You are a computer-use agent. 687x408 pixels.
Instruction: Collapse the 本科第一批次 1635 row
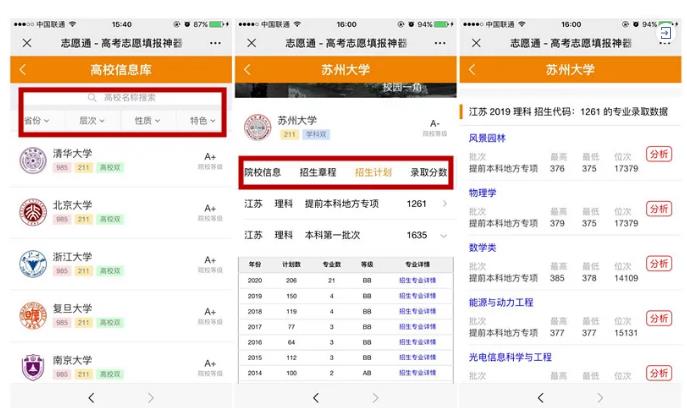[444, 236]
